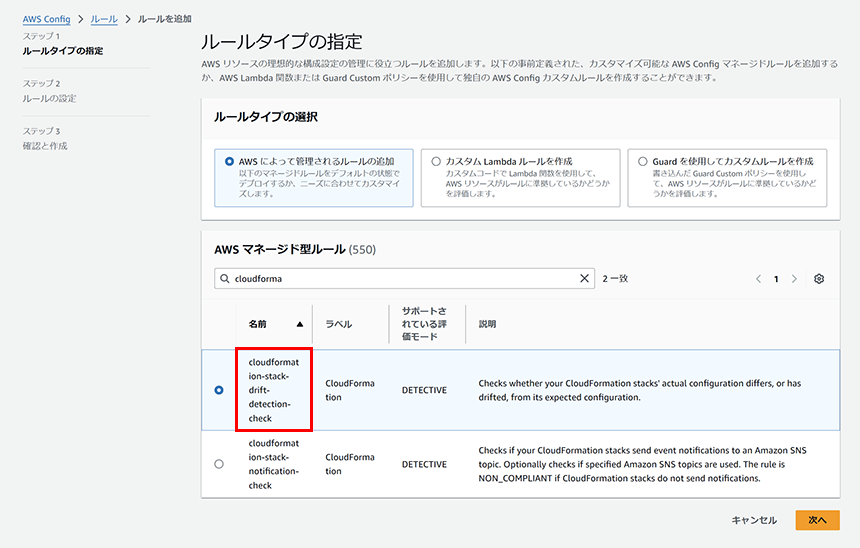The width and height of the screenshot is (860, 548).
Task: Click ステップ 1 ルールタイプの指定 in sidebar
Action: [63, 43]
